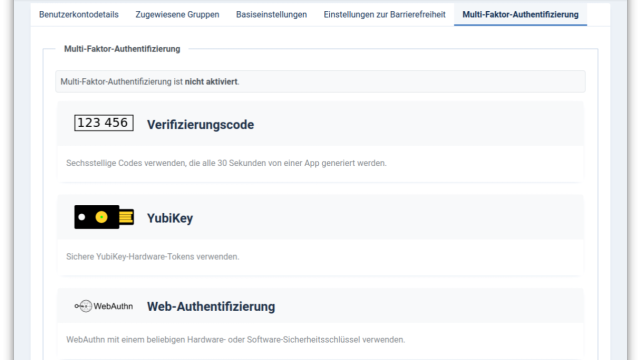Click the 'nicht aktiviert' status message
Viewport: 640px width, 360px height.
(320, 82)
